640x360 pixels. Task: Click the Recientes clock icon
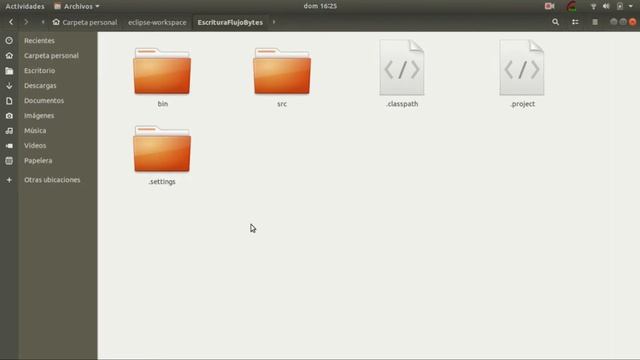(9, 40)
